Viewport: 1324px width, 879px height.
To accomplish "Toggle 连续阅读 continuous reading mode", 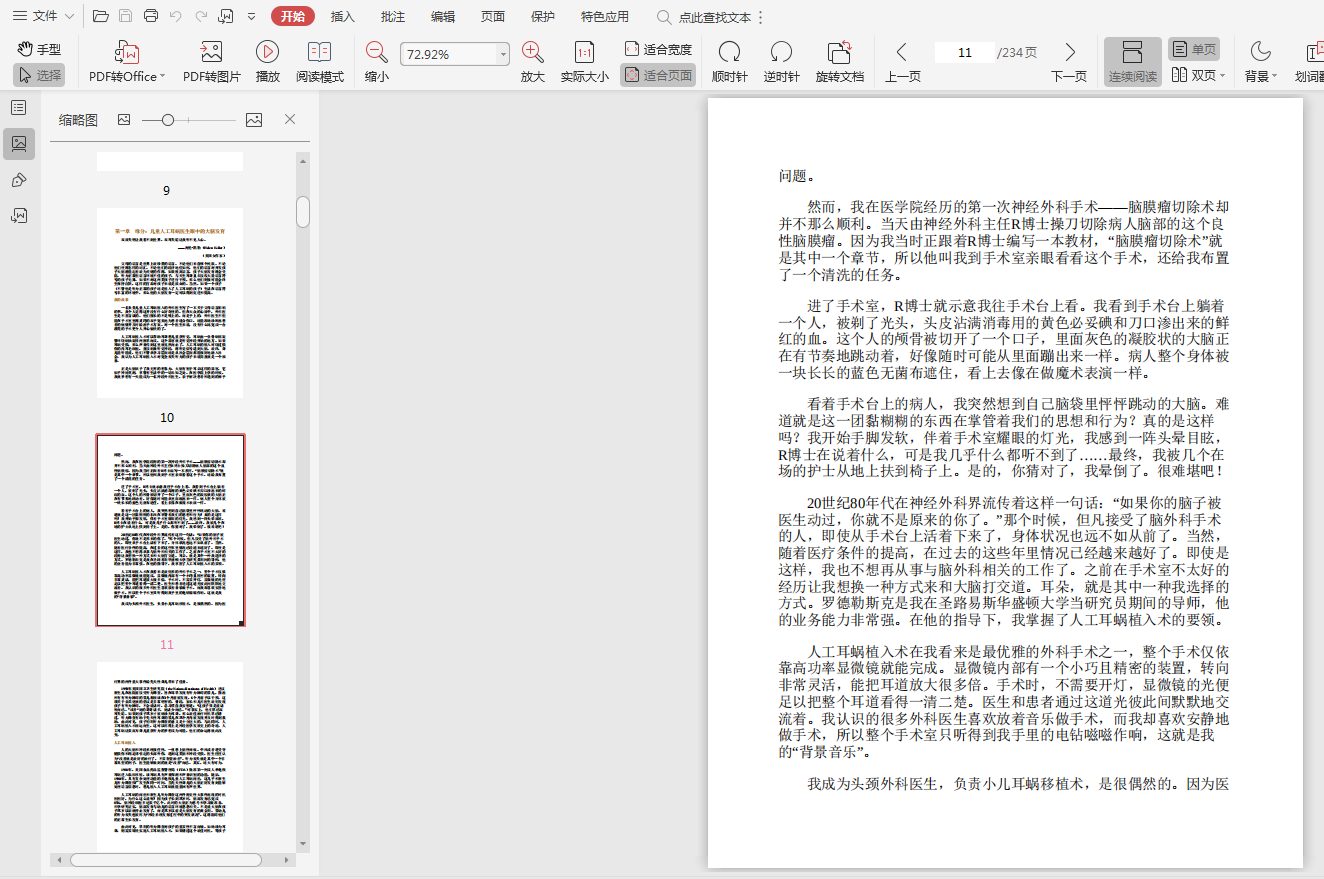I will [1132, 61].
